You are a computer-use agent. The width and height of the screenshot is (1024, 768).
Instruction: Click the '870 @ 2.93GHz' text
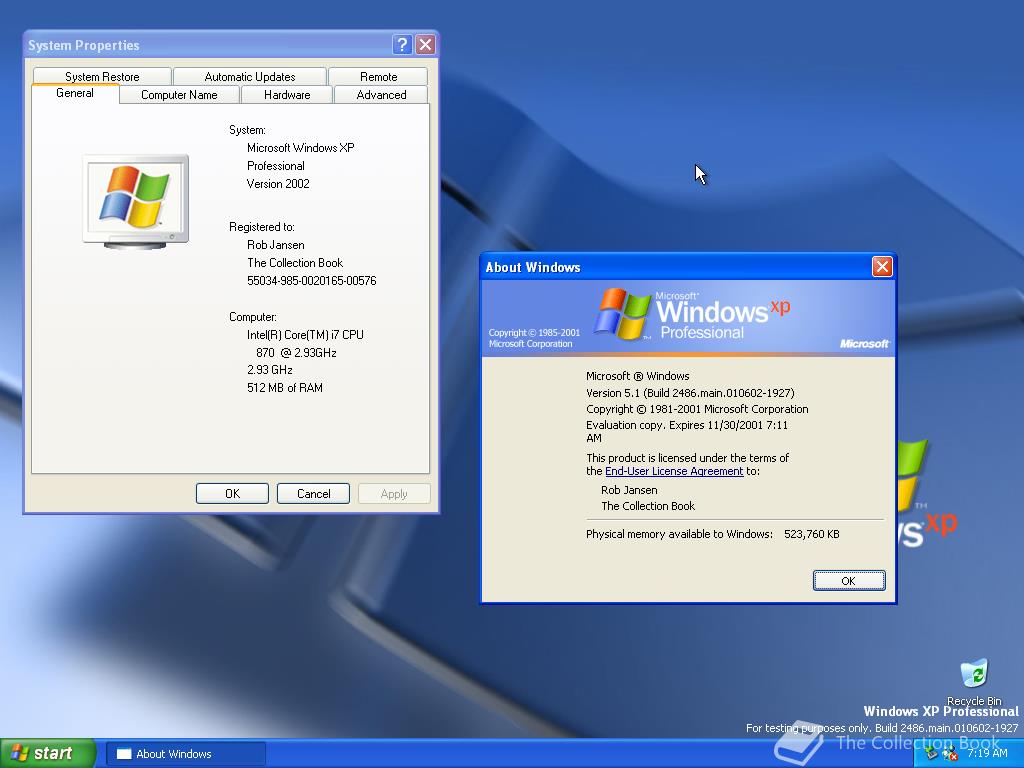296,353
